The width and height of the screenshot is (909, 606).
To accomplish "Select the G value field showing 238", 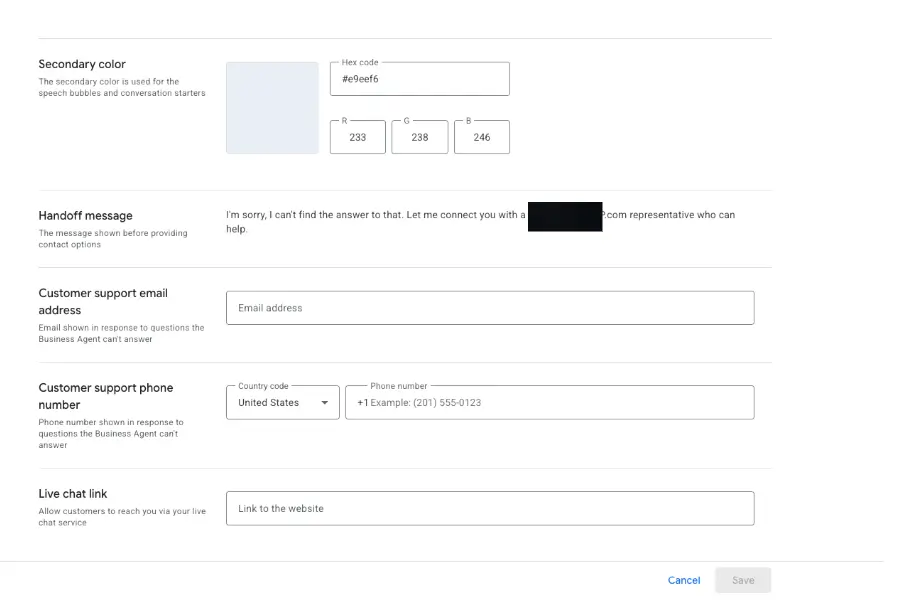I will point(419,137).
